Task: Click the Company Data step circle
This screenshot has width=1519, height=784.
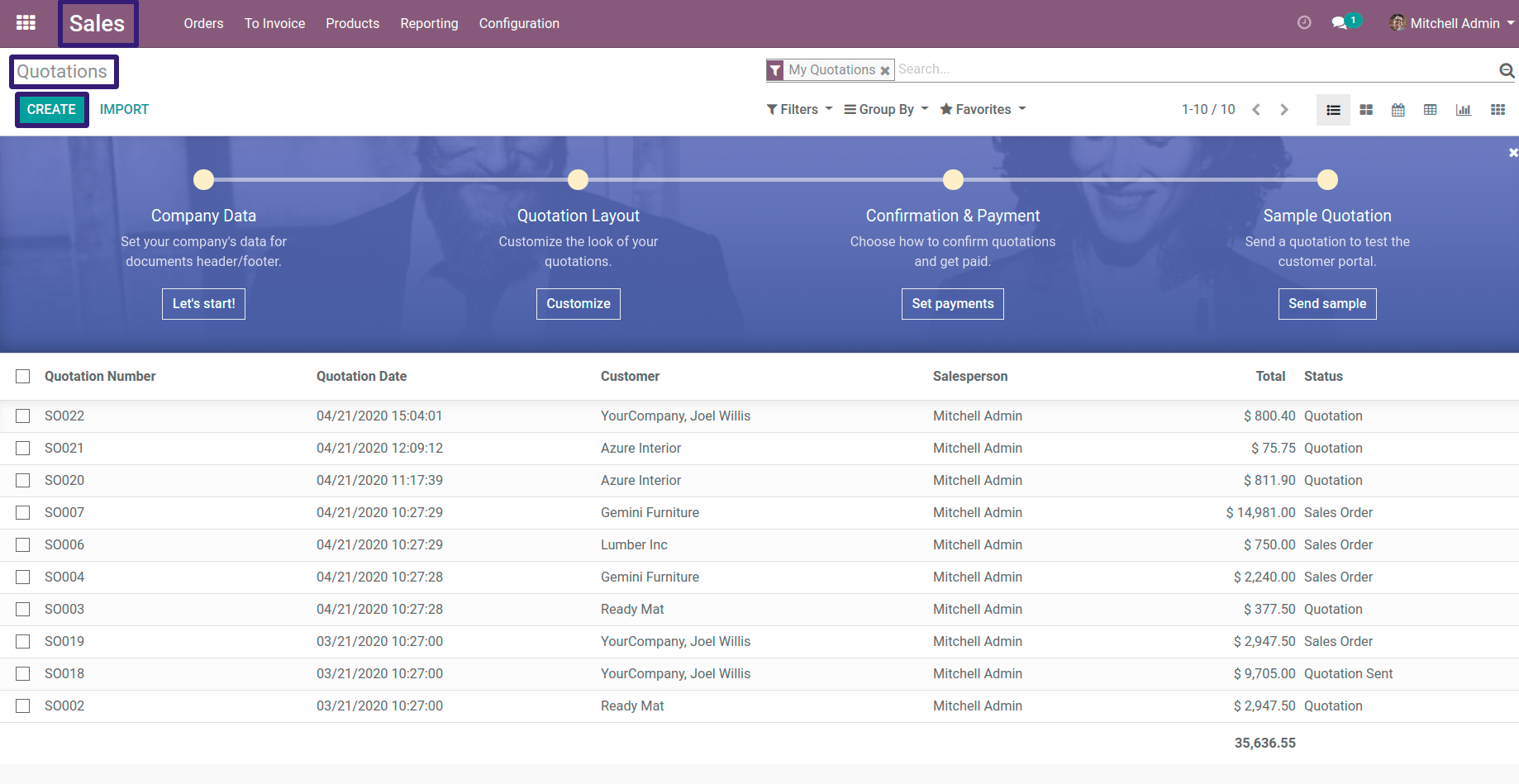Action: (x=203, y=179)
